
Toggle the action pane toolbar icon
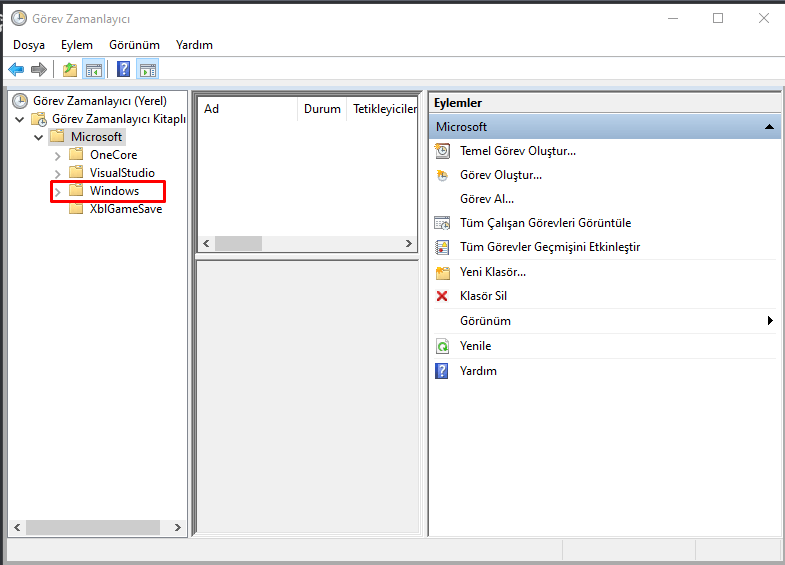click(x=148, y=70)
